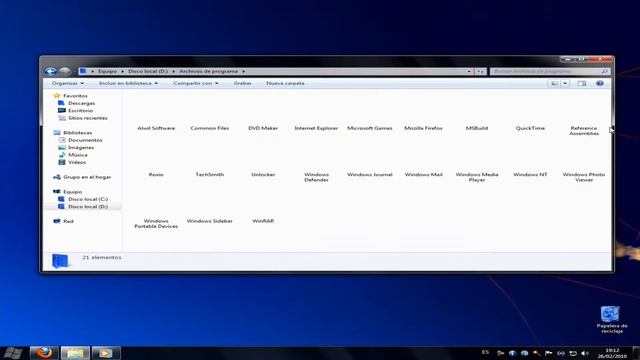Click the Explorer folder taskbar button
The height and width of the screenshot is (360, 640).
(75, 353)
